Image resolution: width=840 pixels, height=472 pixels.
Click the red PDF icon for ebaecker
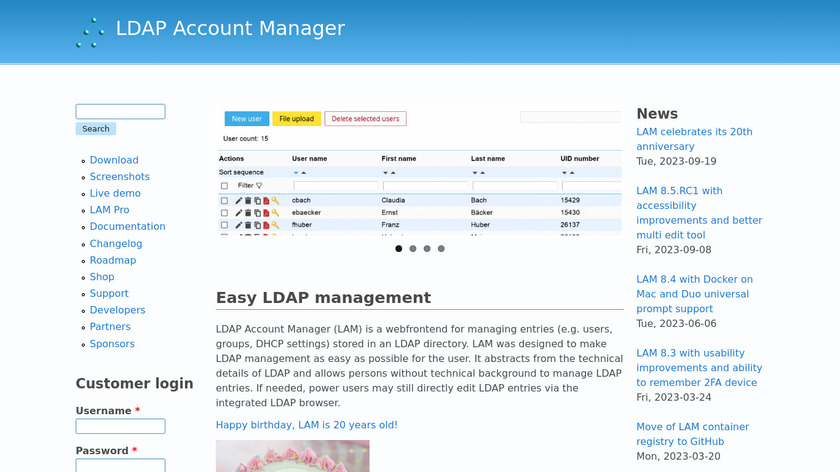(266, 213)
